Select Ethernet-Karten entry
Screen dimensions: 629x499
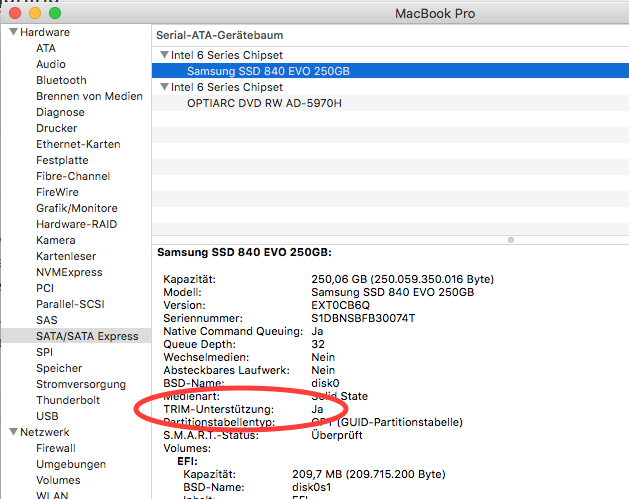click(78, 144)
